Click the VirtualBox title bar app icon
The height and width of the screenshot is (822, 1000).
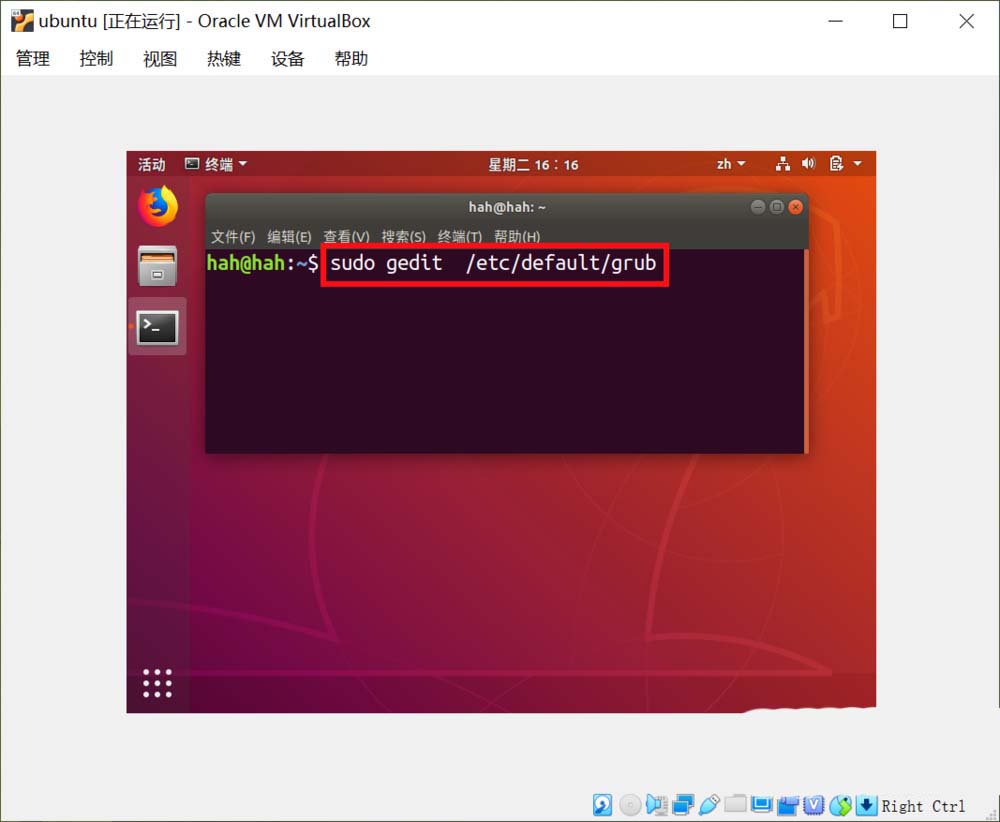(x=22, y=20)
